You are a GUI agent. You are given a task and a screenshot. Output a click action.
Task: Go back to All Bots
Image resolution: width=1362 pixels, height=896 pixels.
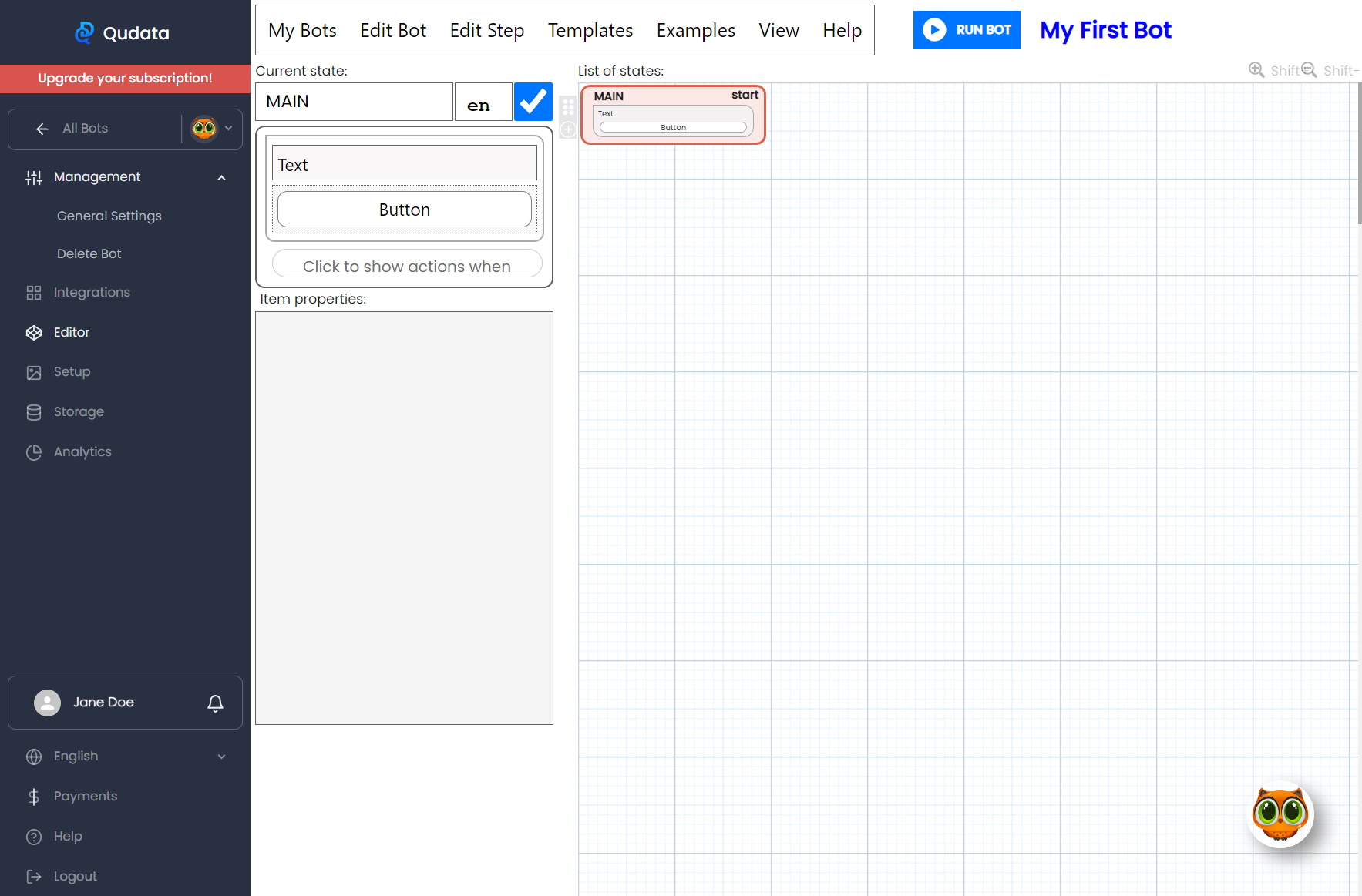point(85,129)
